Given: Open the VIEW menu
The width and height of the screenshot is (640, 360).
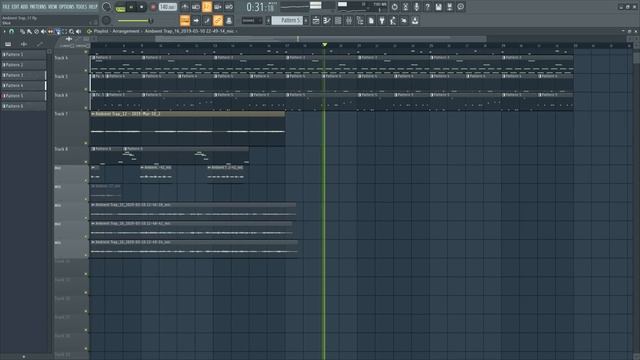Looking at the screenshot, I should coord(53,7).
